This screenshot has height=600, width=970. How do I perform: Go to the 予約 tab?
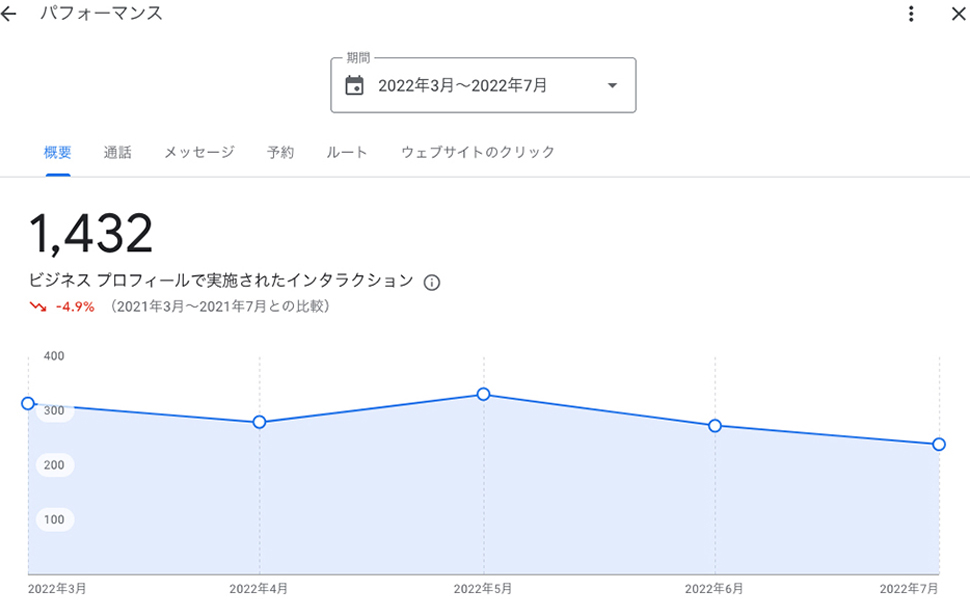tap(280, 153)
